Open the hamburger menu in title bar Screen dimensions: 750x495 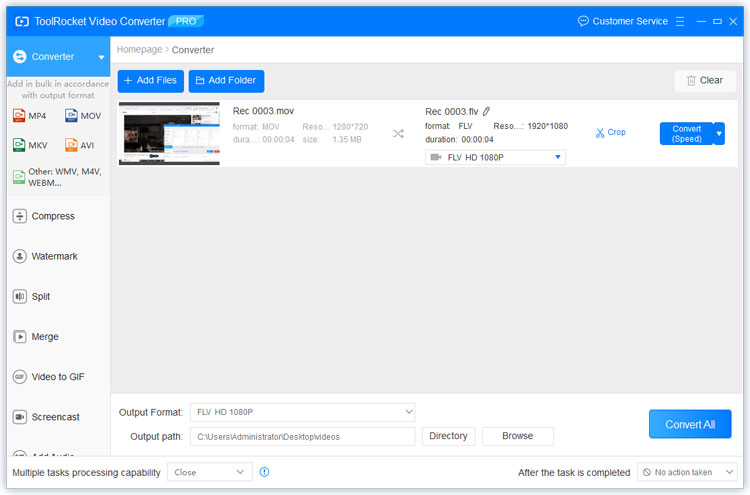(x=680, y=22)
